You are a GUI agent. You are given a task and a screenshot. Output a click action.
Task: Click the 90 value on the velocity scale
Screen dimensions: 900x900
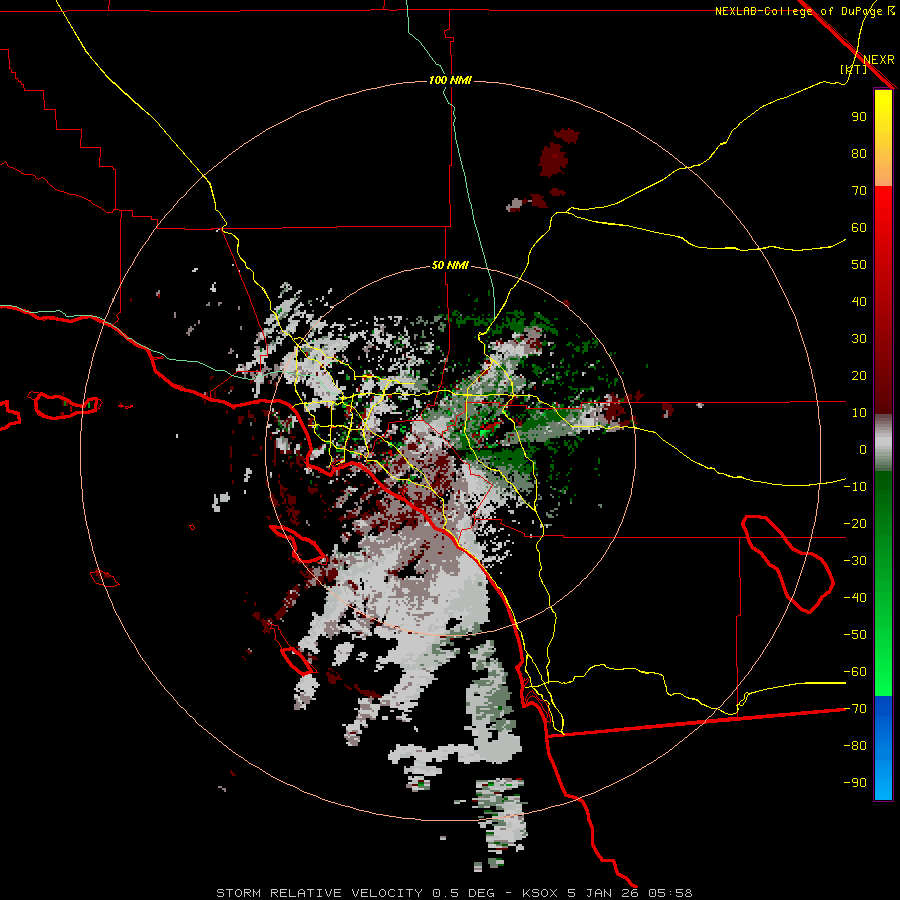pos(859,117)
